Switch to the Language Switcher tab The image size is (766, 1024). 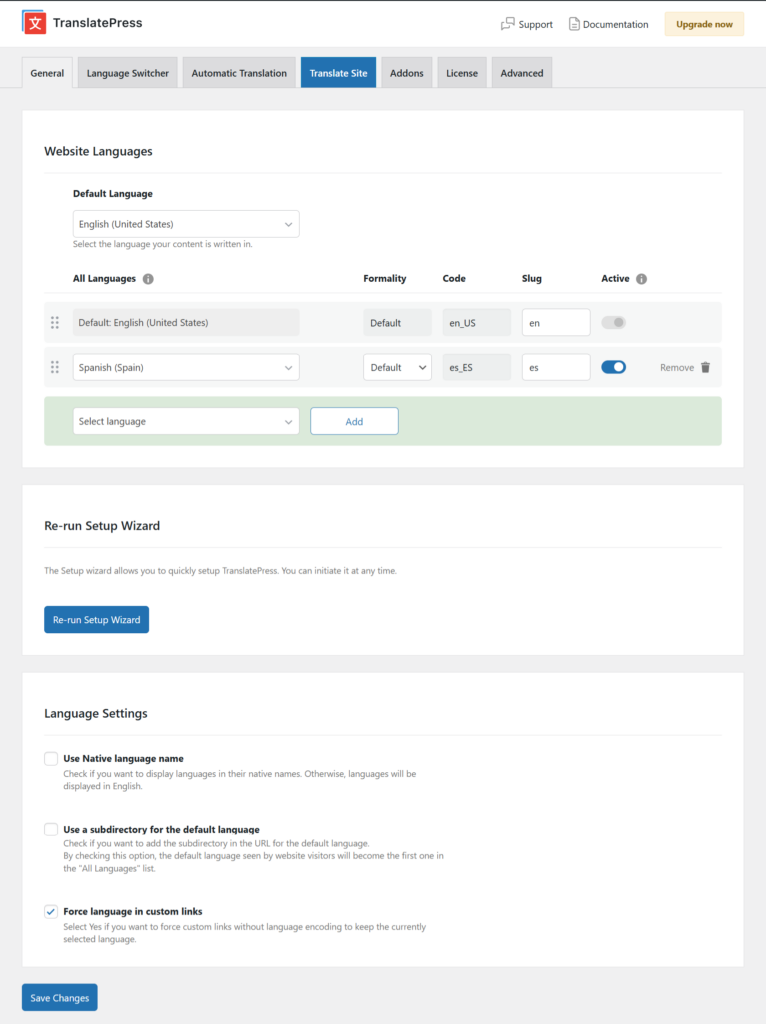coord(128,73)
